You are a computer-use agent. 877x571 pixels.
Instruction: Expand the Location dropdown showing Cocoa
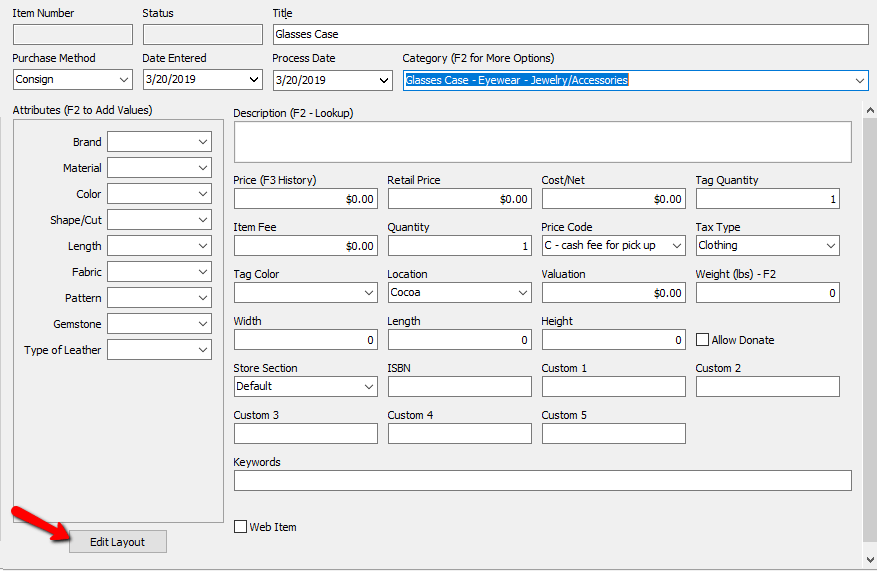pos(460,292)
